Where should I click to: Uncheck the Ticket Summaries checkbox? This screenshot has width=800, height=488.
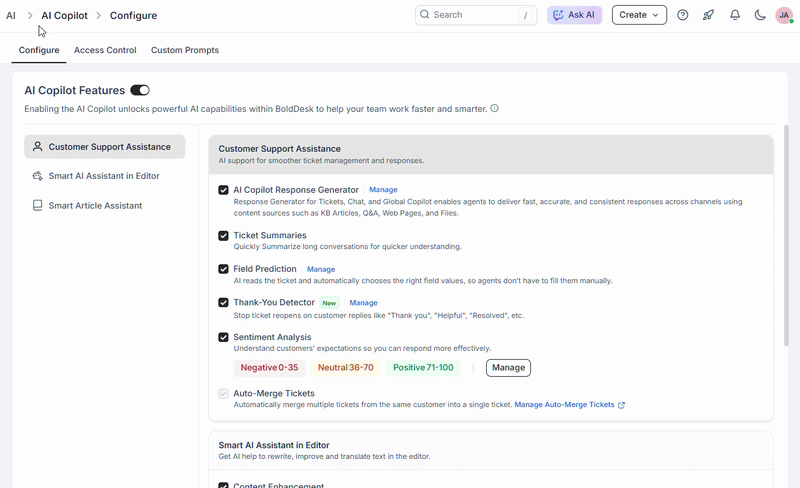click(x=223, y=235)
